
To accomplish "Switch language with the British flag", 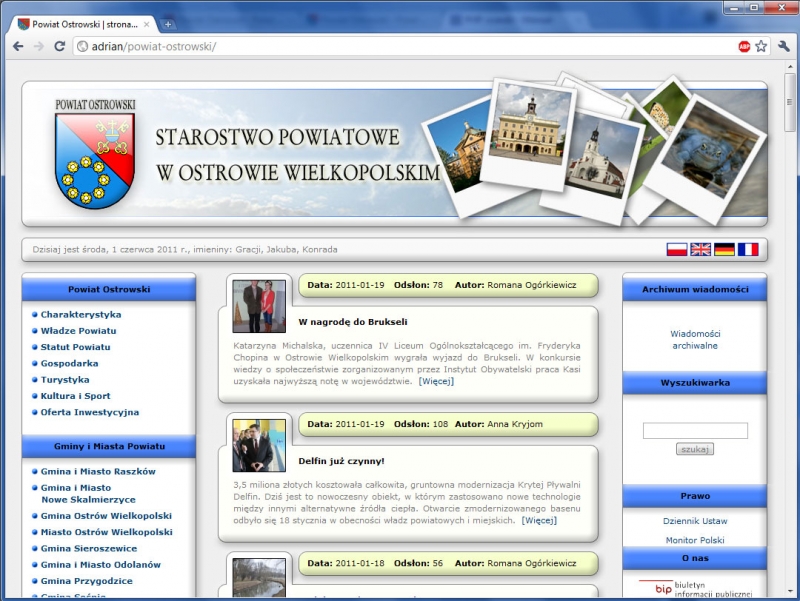I will (701, 249).
